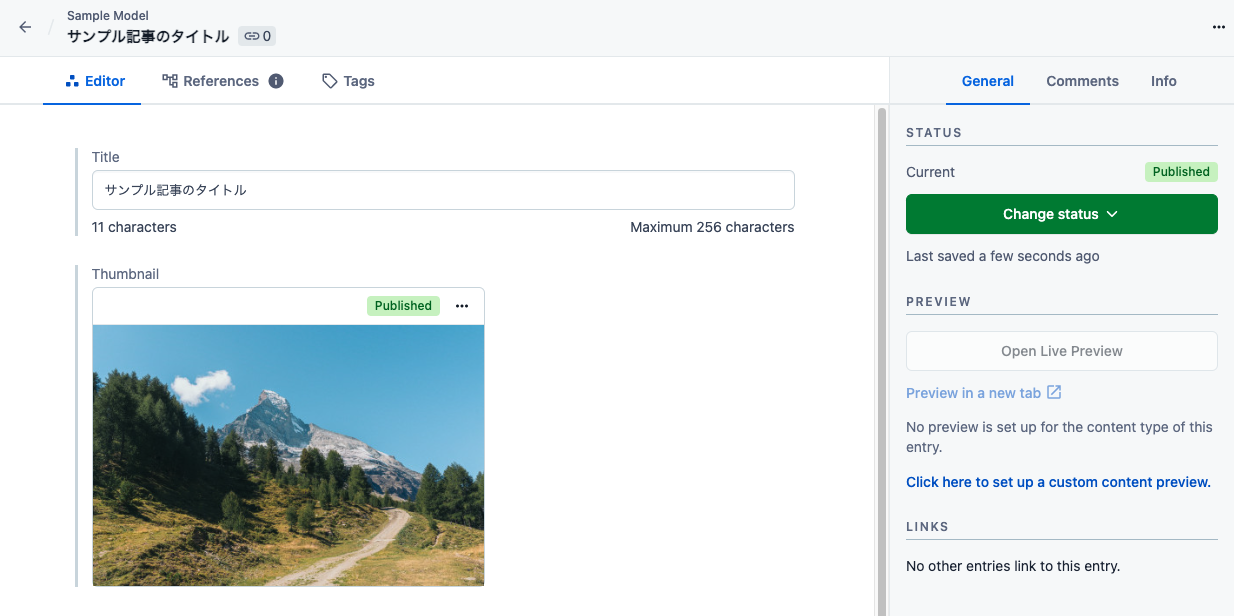Click here to set up a custom content preview
This screenshot has height=616, width=1234.
(1058, 482)
